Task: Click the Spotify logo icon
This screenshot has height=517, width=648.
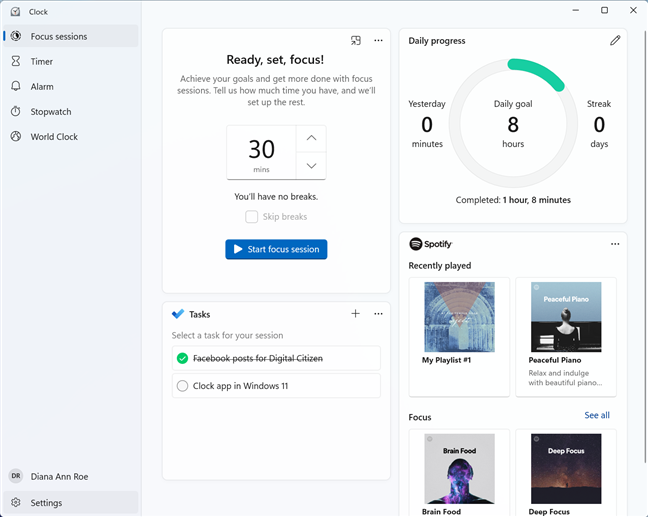Action: 415,244
